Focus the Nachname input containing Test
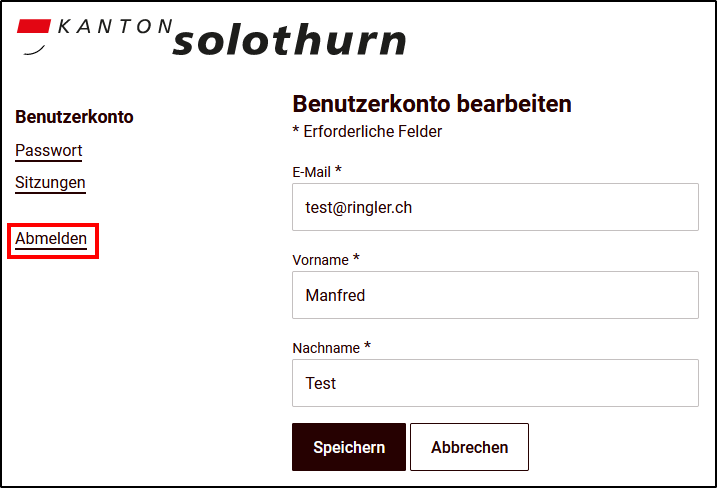Image resolution: width=717 pixels, height=488 pixels. (x=495, y=383)
